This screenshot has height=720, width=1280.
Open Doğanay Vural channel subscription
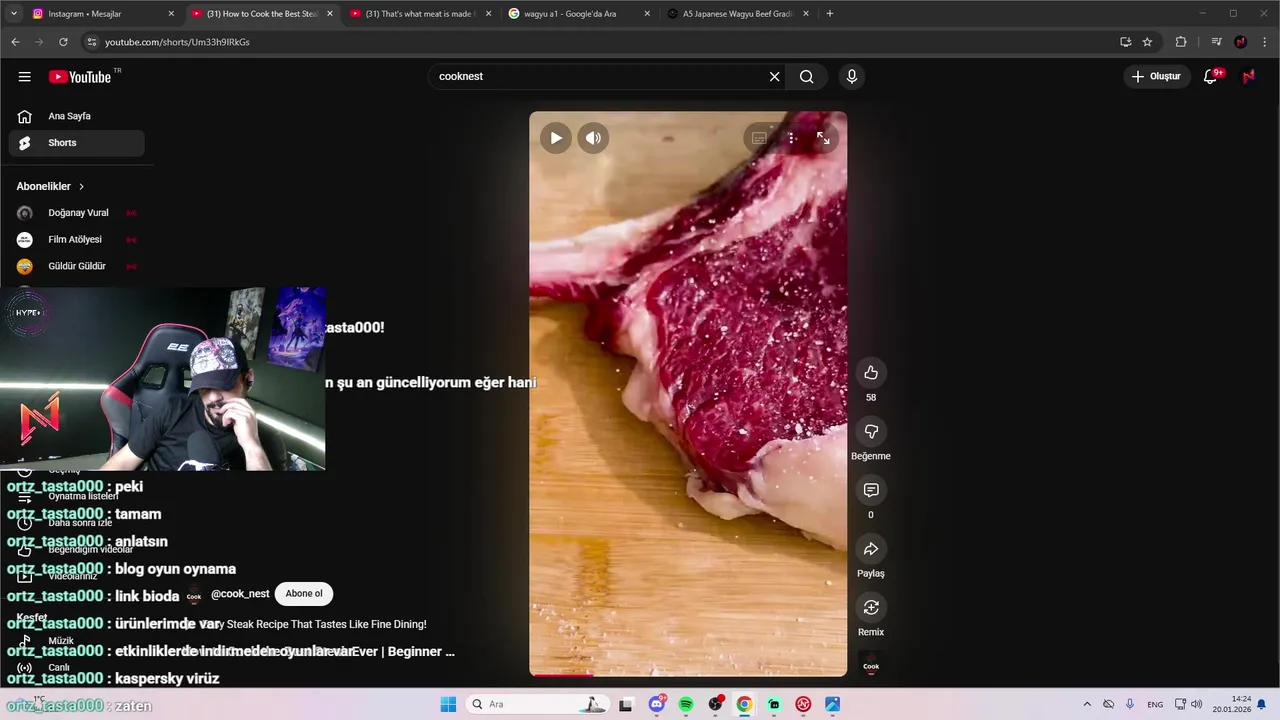[x=76, y=213]
